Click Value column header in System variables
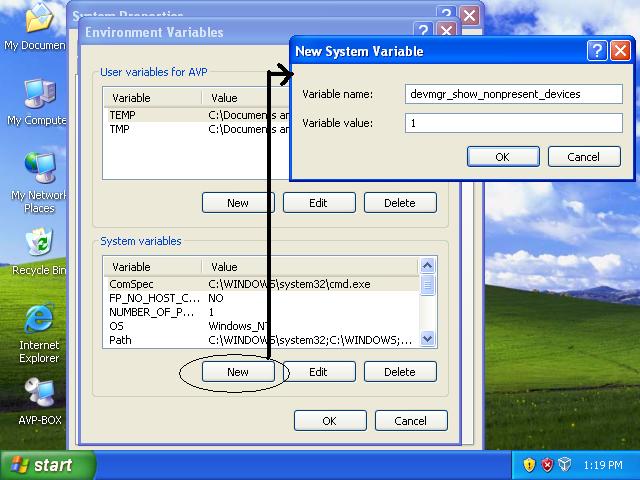 310,267
